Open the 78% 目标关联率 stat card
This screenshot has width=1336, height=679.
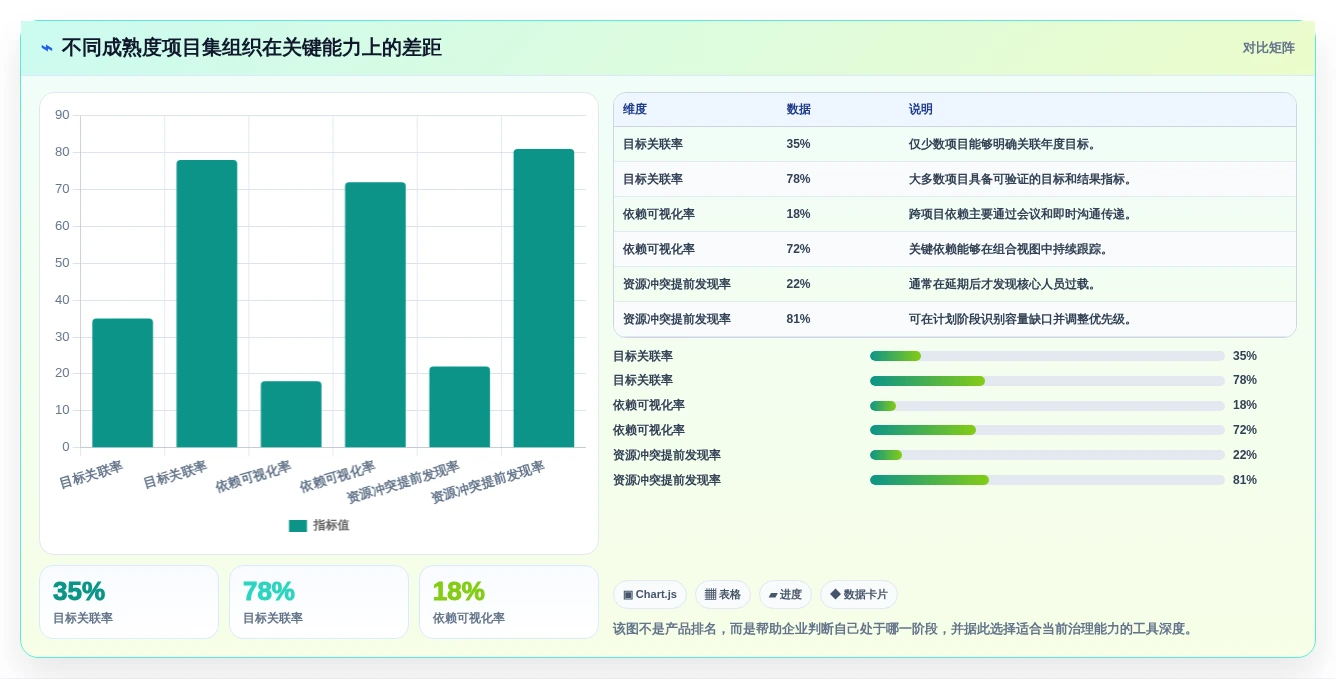[319, 602]
